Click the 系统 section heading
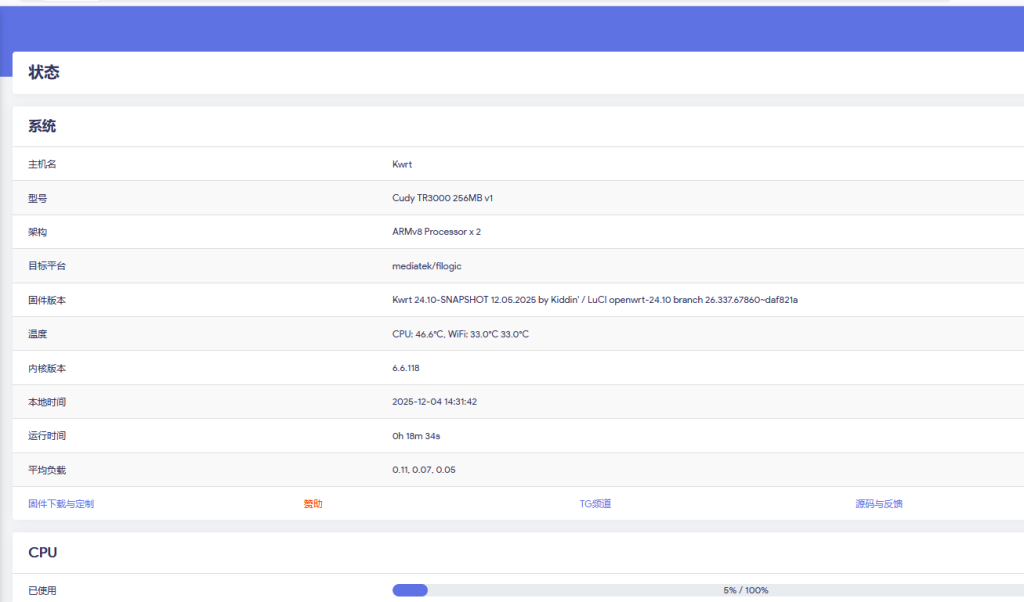 coord(42,127)
